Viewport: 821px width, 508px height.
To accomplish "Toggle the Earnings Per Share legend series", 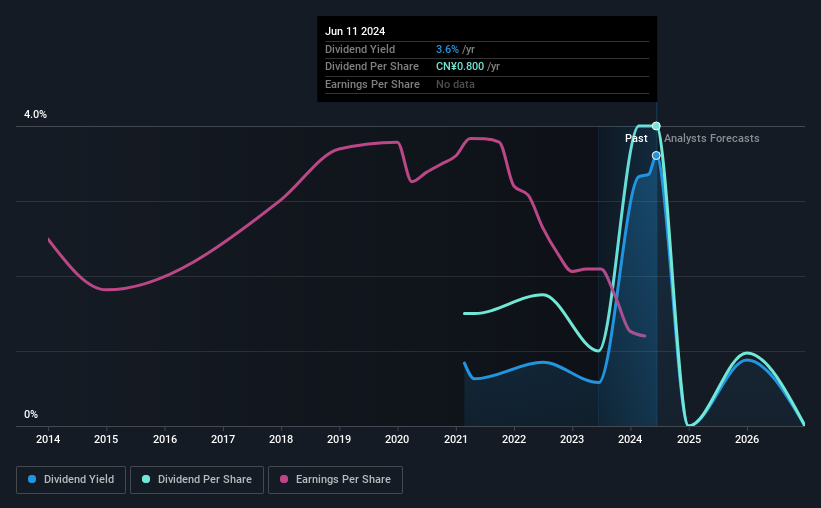I will click(x=335, y=480).
